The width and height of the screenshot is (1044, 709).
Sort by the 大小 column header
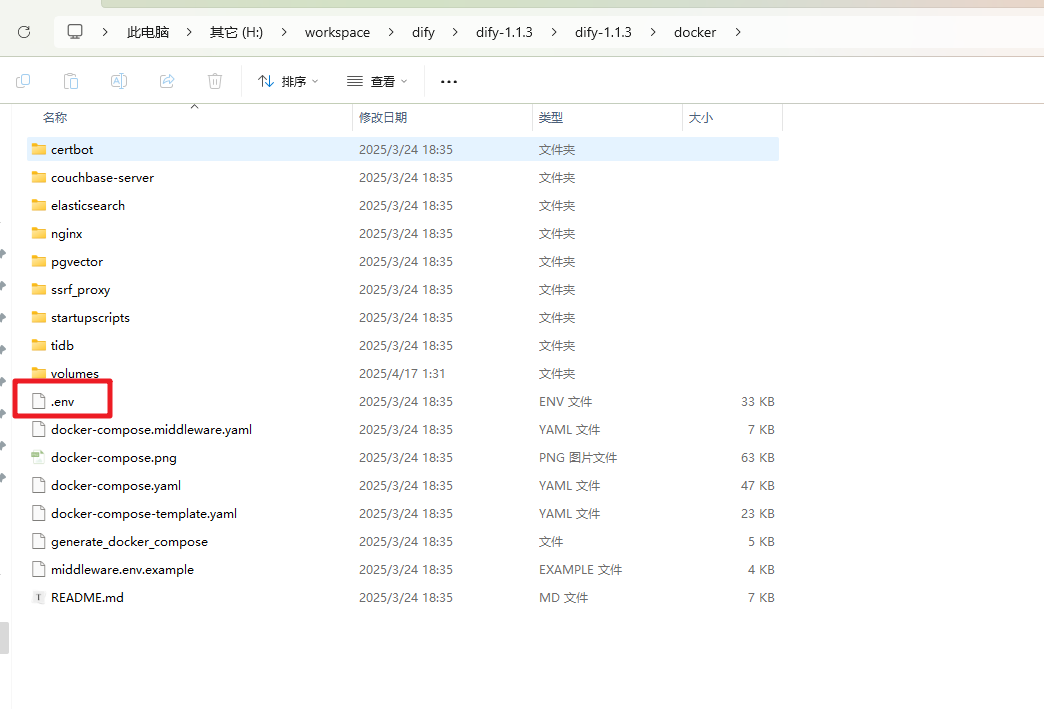[x=700, y=118]
